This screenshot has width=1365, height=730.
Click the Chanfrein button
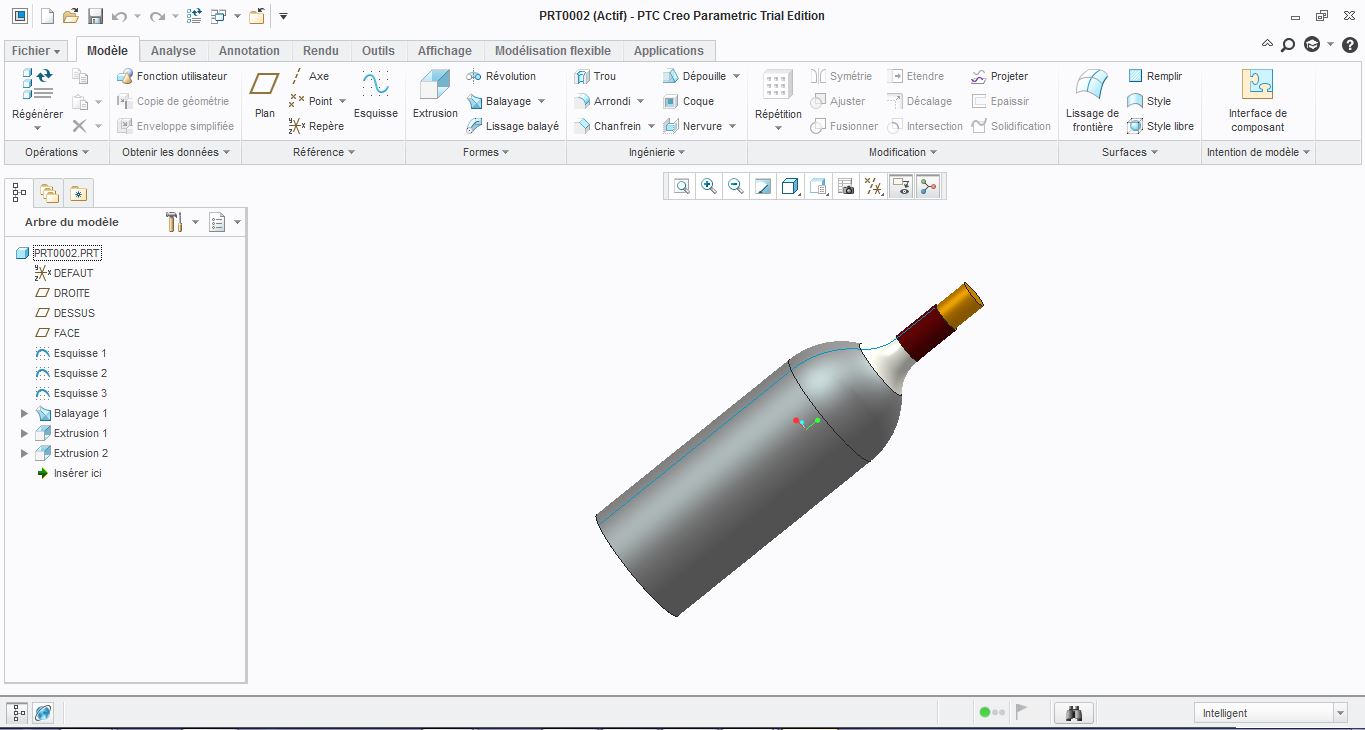615,126
